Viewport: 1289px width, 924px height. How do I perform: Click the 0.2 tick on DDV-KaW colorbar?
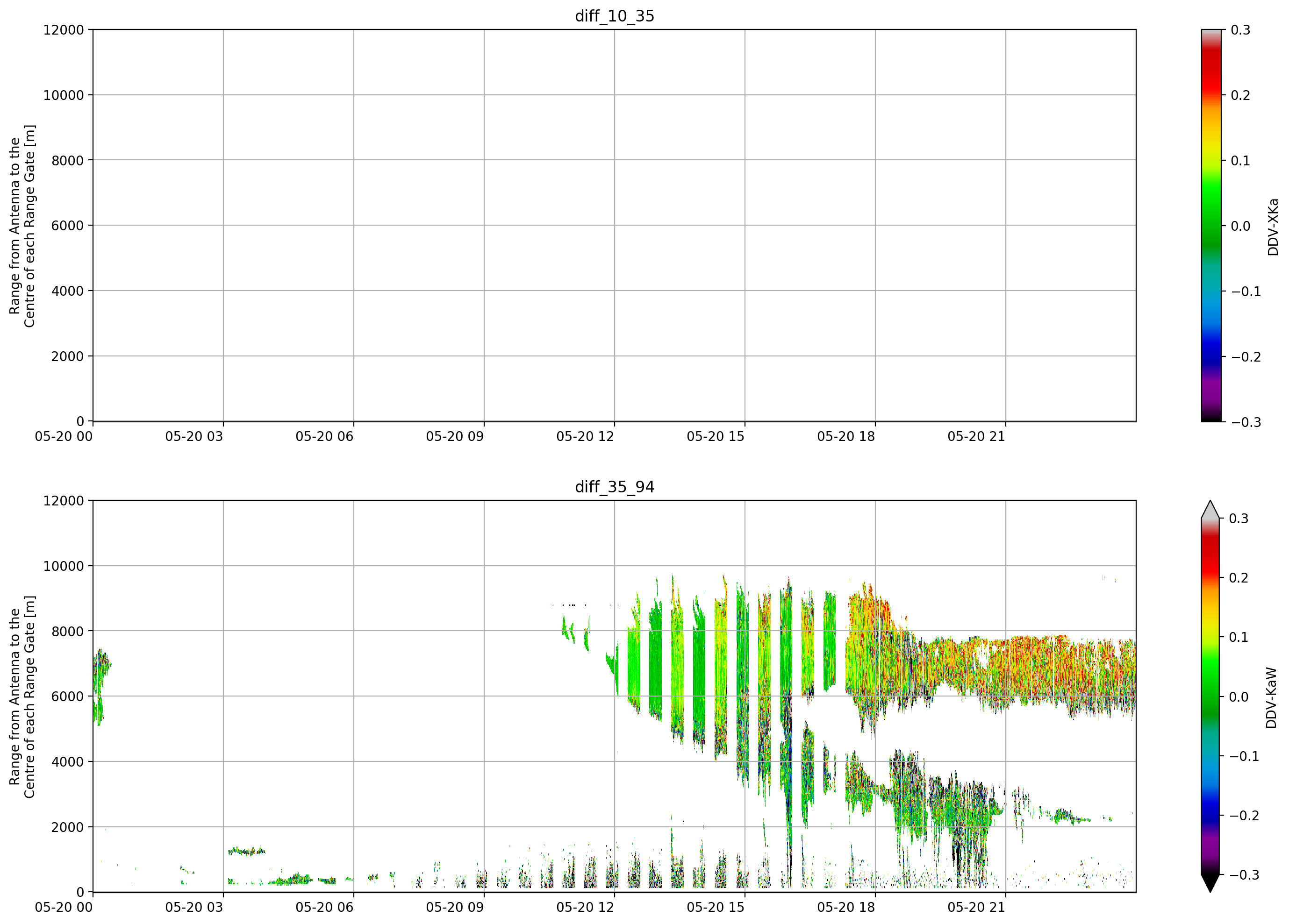1239,577
